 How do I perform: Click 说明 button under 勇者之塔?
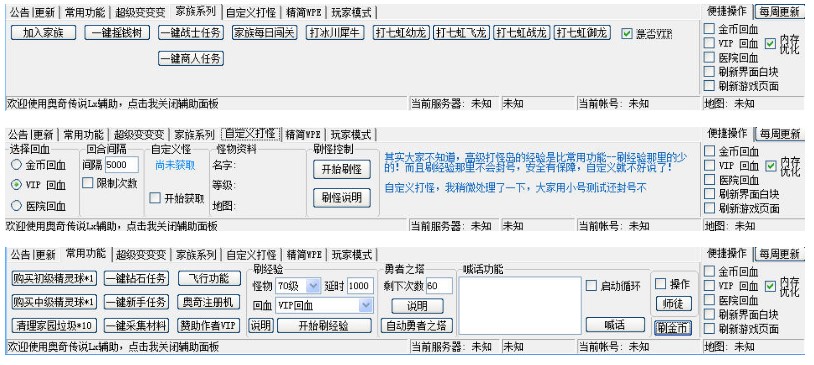(417, 306)
